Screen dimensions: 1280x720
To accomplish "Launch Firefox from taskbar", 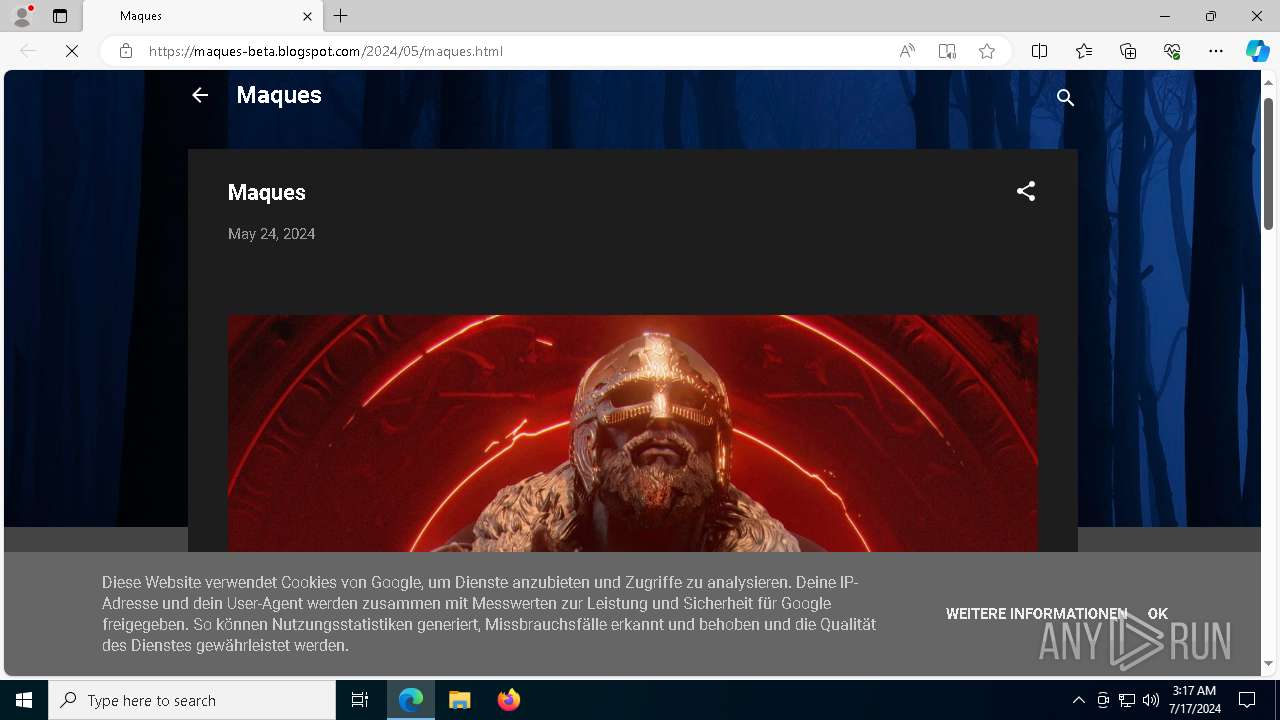I will [x=508, y=700].
